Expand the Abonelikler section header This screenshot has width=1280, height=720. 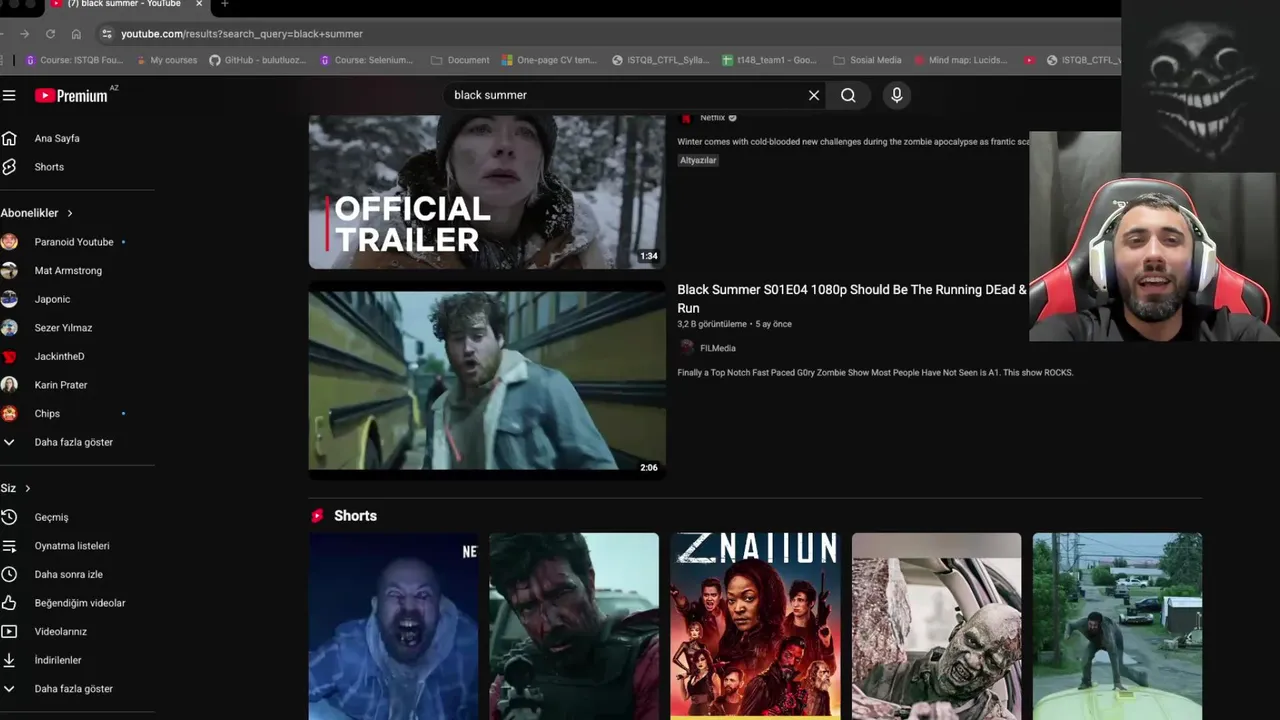tap(37, 213)
